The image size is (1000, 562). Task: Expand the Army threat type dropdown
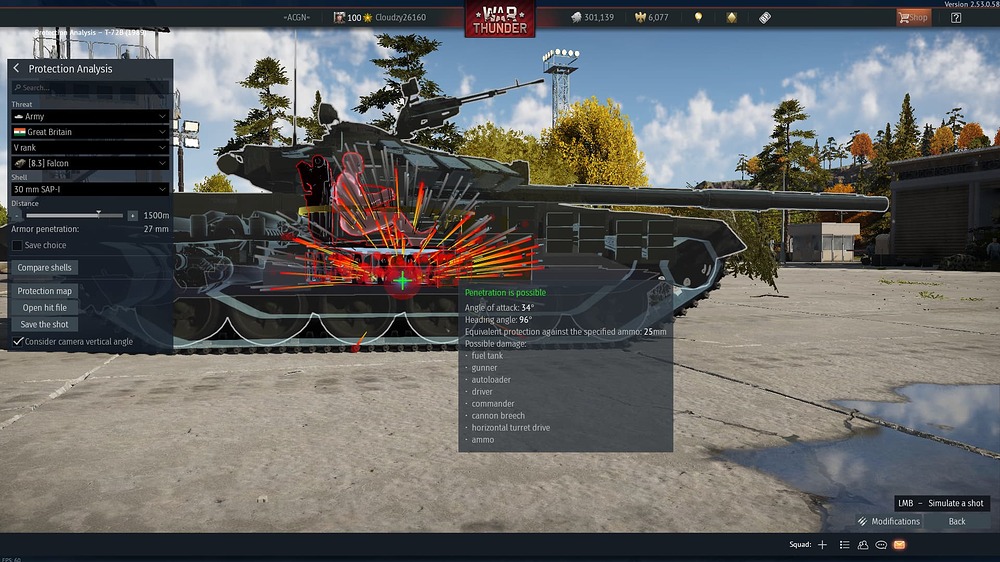pos(90,116)
